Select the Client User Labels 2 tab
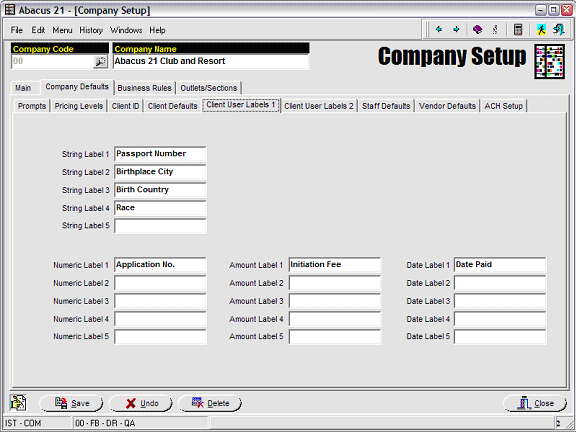Screen dimensions: 576x432 coord(318,106)
